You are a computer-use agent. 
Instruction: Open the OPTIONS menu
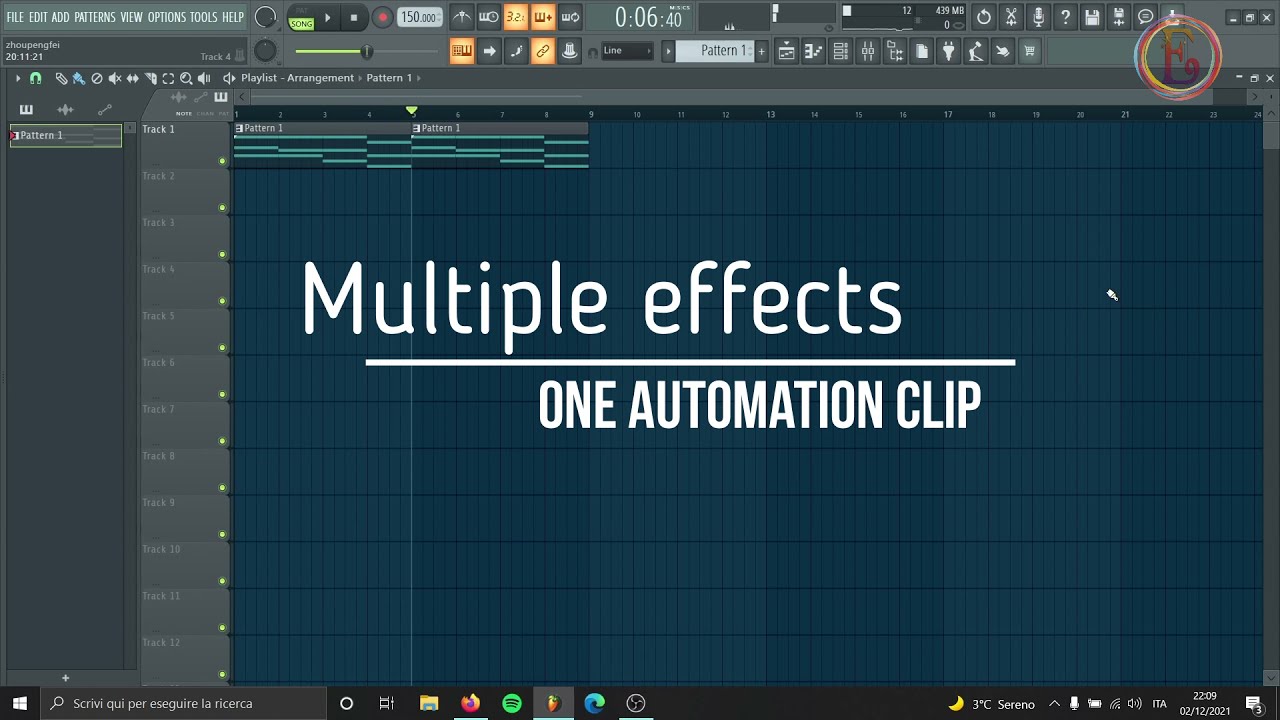tap(166, 17)
